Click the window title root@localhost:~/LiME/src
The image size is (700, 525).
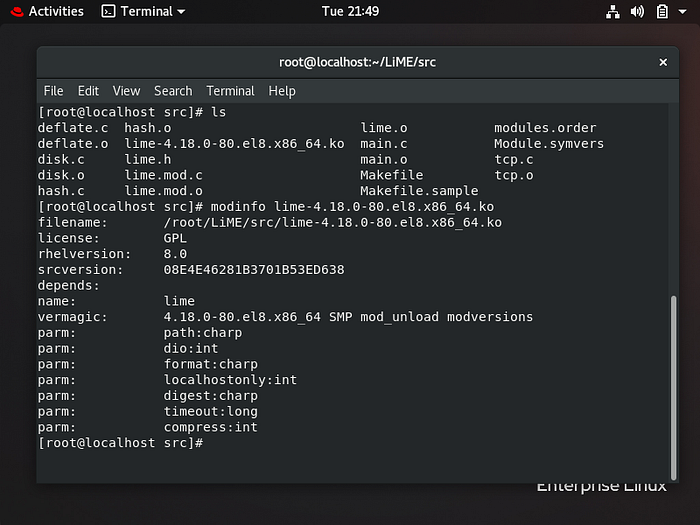(357, 62)
